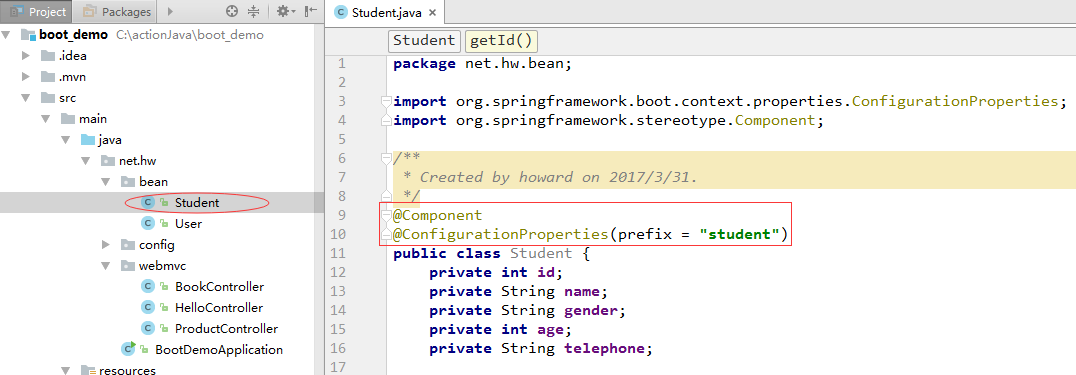Click the BootDemoApplication runnable class icon
Screen dimensions: 1076x375
128,349
